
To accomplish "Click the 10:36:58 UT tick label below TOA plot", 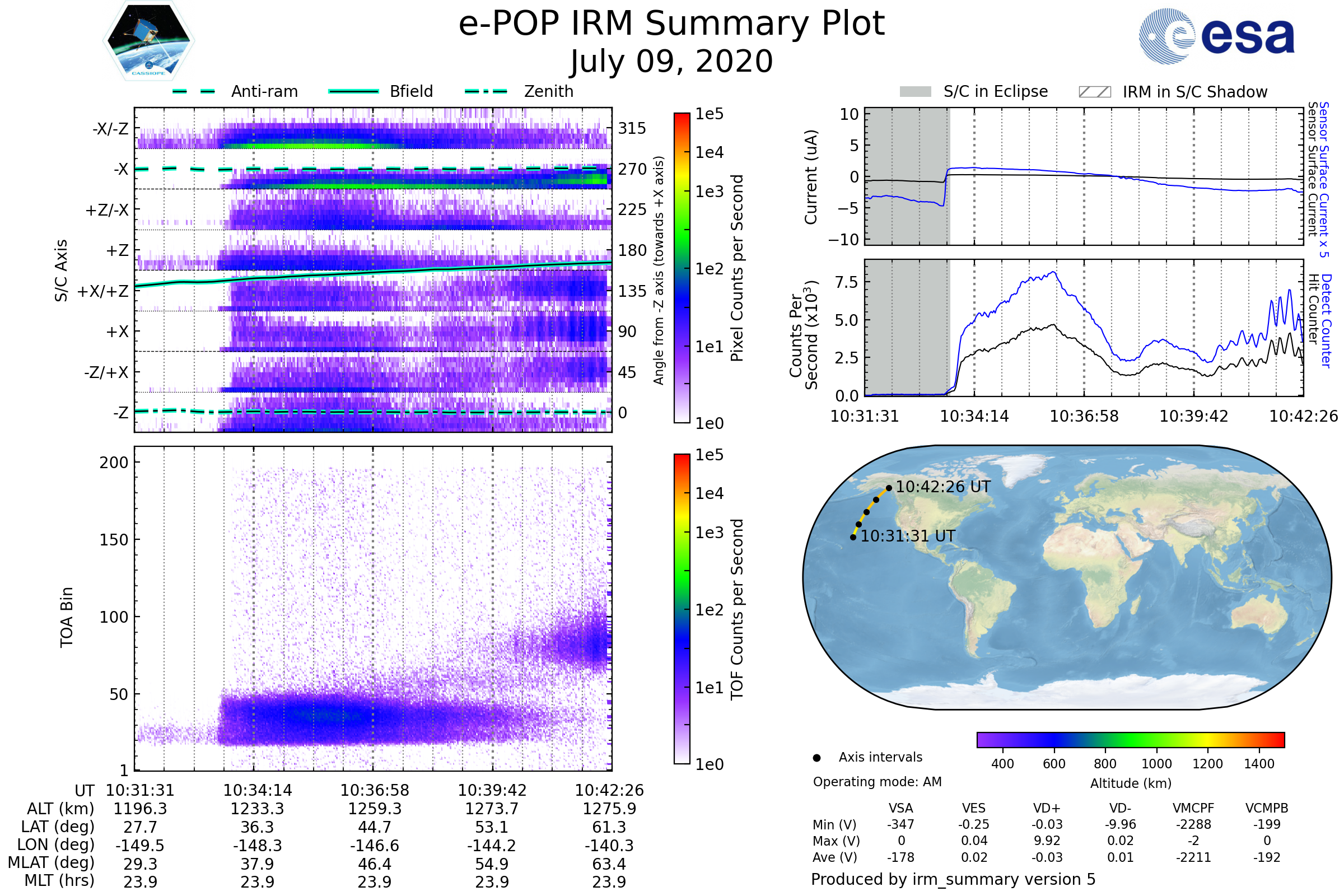I will tap(375, 790).
